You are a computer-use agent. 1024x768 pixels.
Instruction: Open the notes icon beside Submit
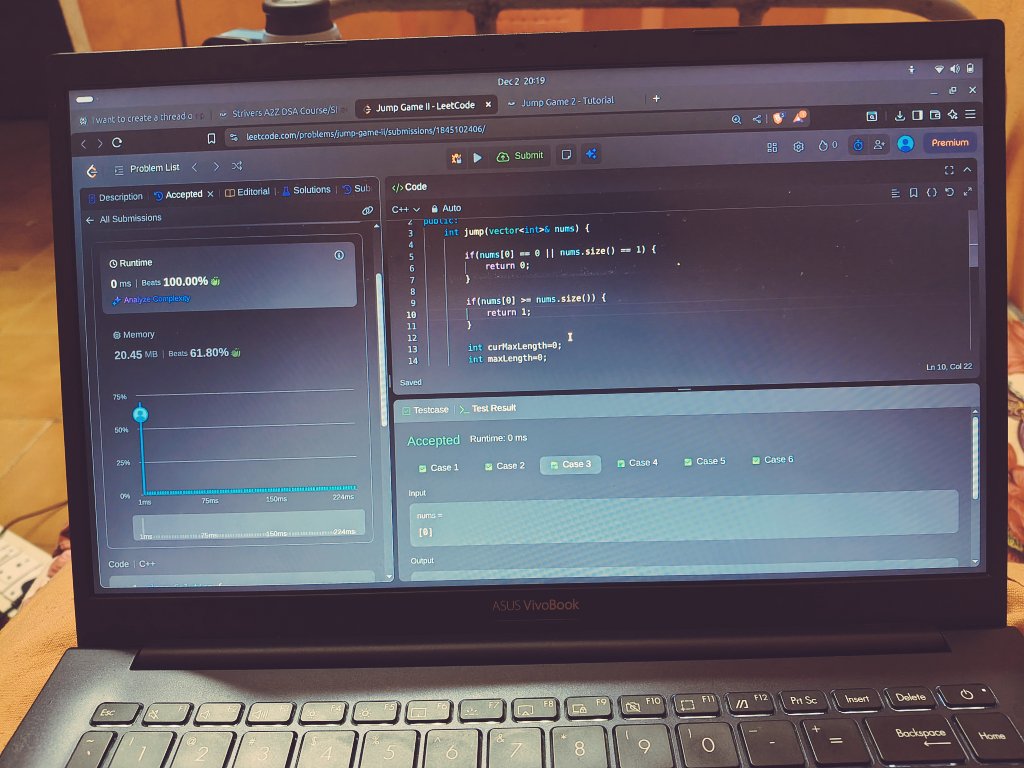[566, 154]
